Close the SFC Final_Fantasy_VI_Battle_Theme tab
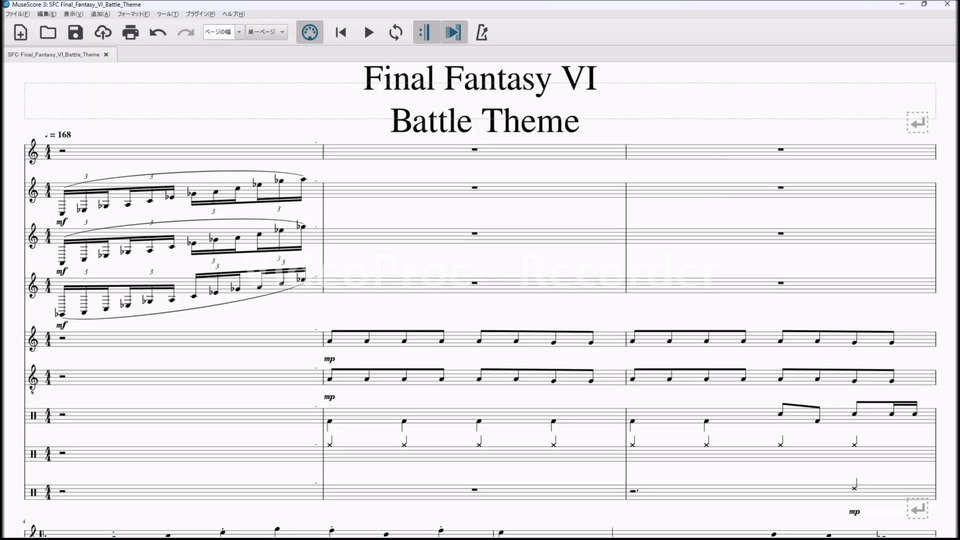 [106, 54]
